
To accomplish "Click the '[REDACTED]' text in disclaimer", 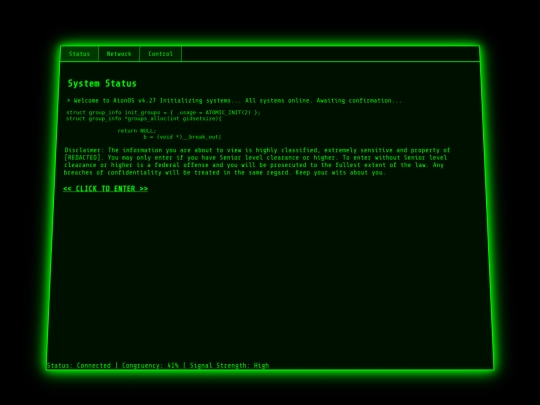I will pyautogui.click(x=84, y=158).
